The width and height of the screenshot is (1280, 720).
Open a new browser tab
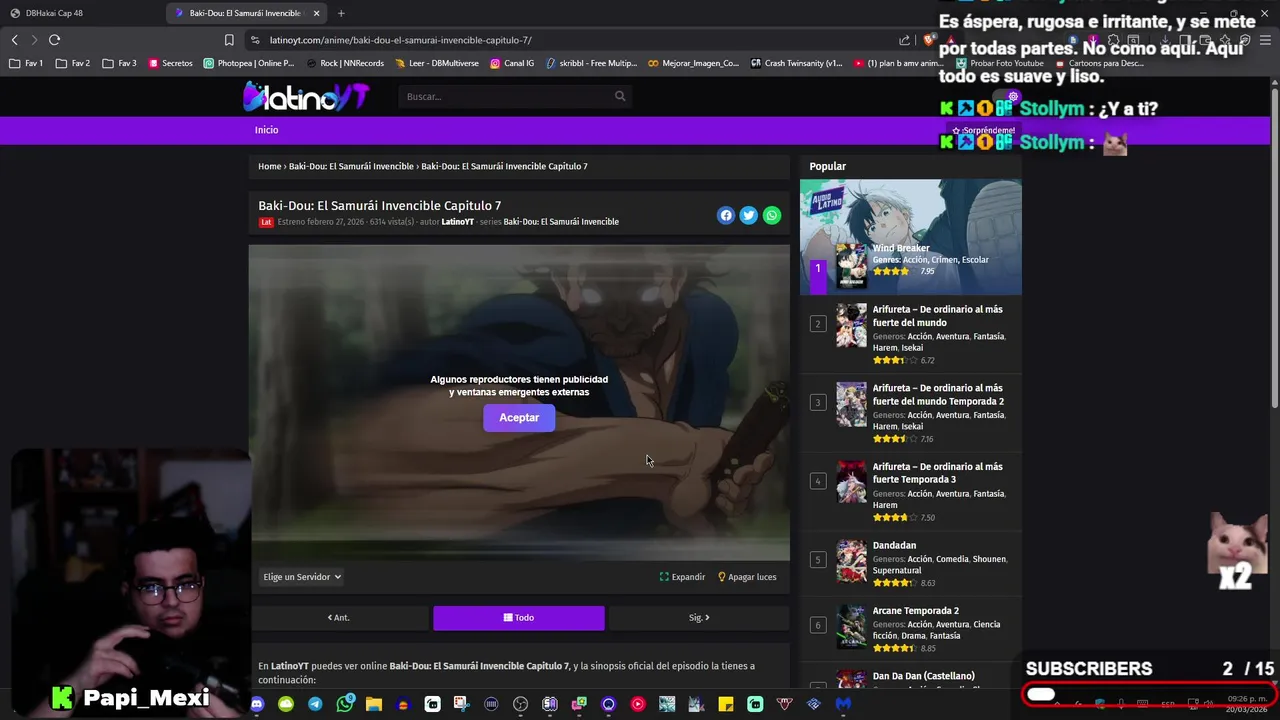(x=341, y=13)
